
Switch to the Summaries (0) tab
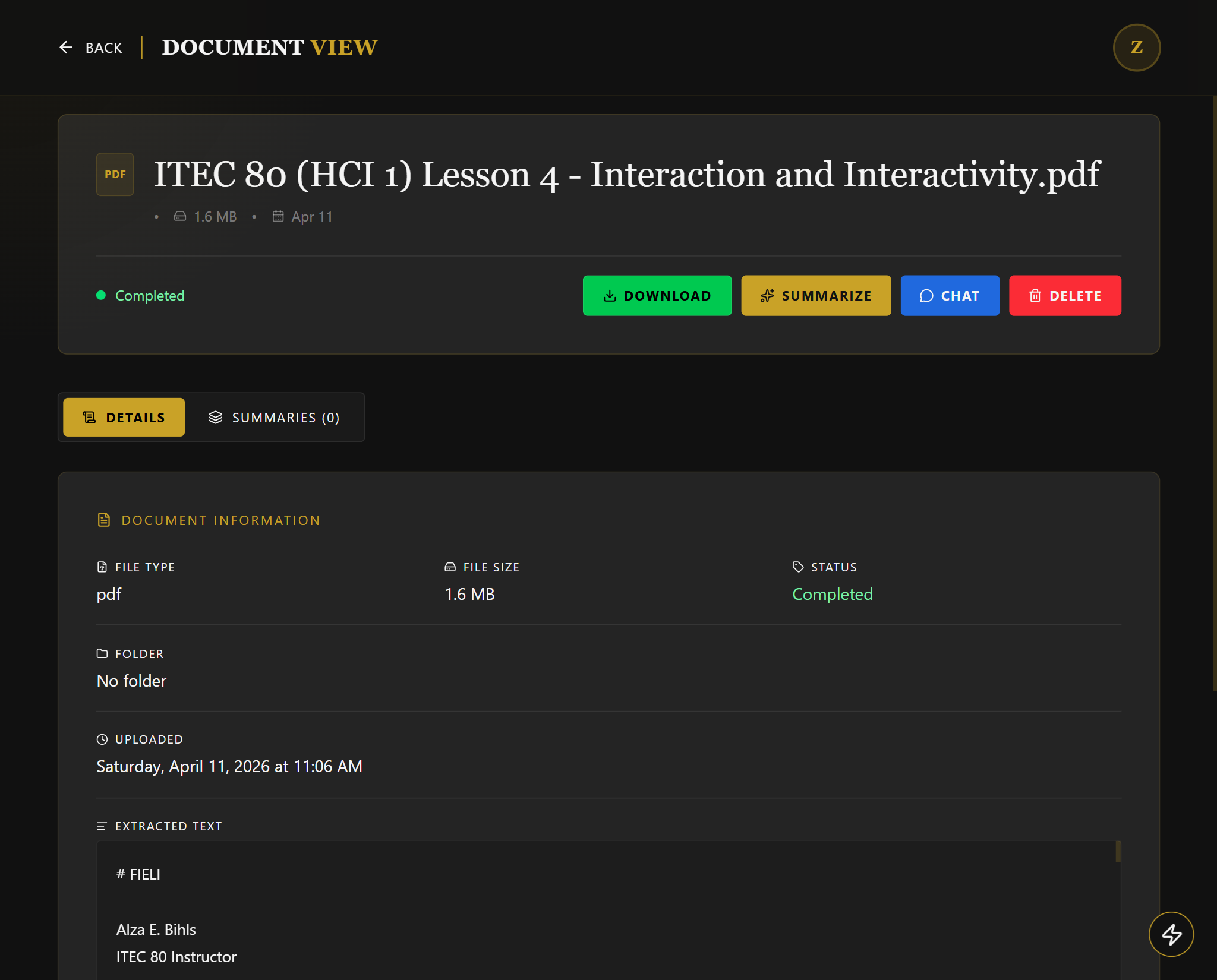coord(275,417)
